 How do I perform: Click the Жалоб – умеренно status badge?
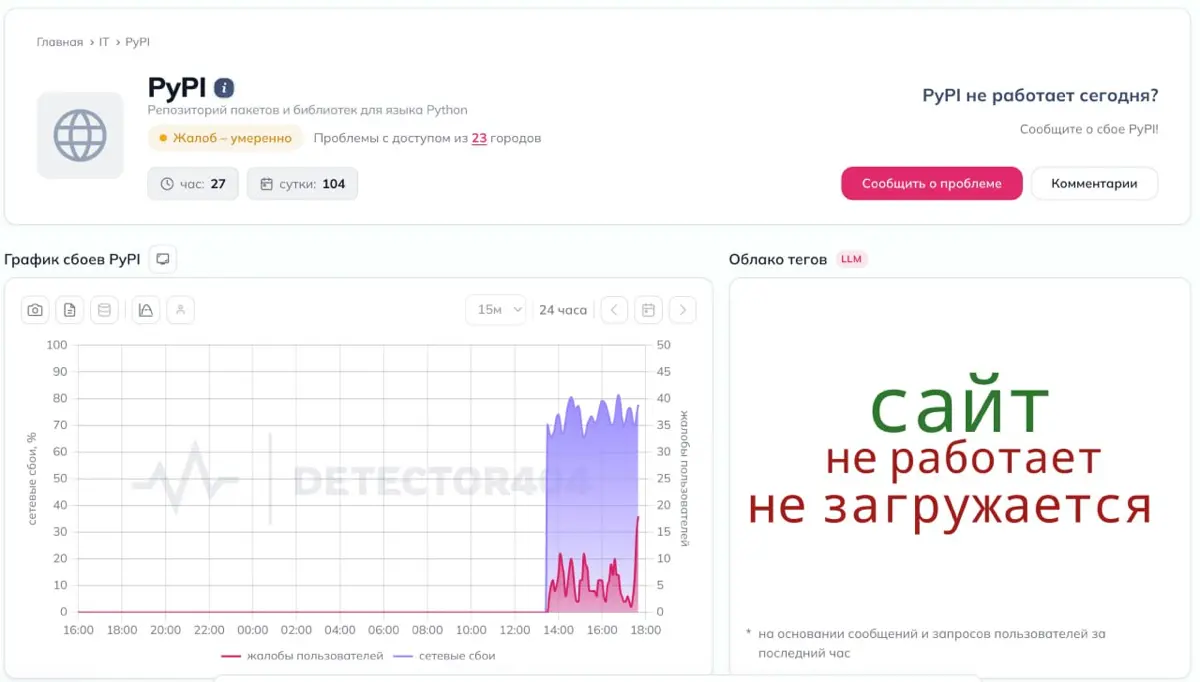225,138
